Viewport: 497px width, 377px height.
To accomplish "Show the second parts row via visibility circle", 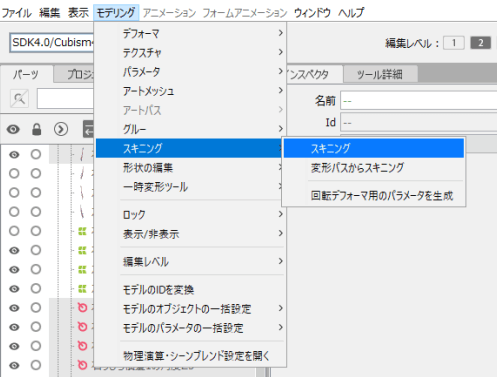I will 14,173.
